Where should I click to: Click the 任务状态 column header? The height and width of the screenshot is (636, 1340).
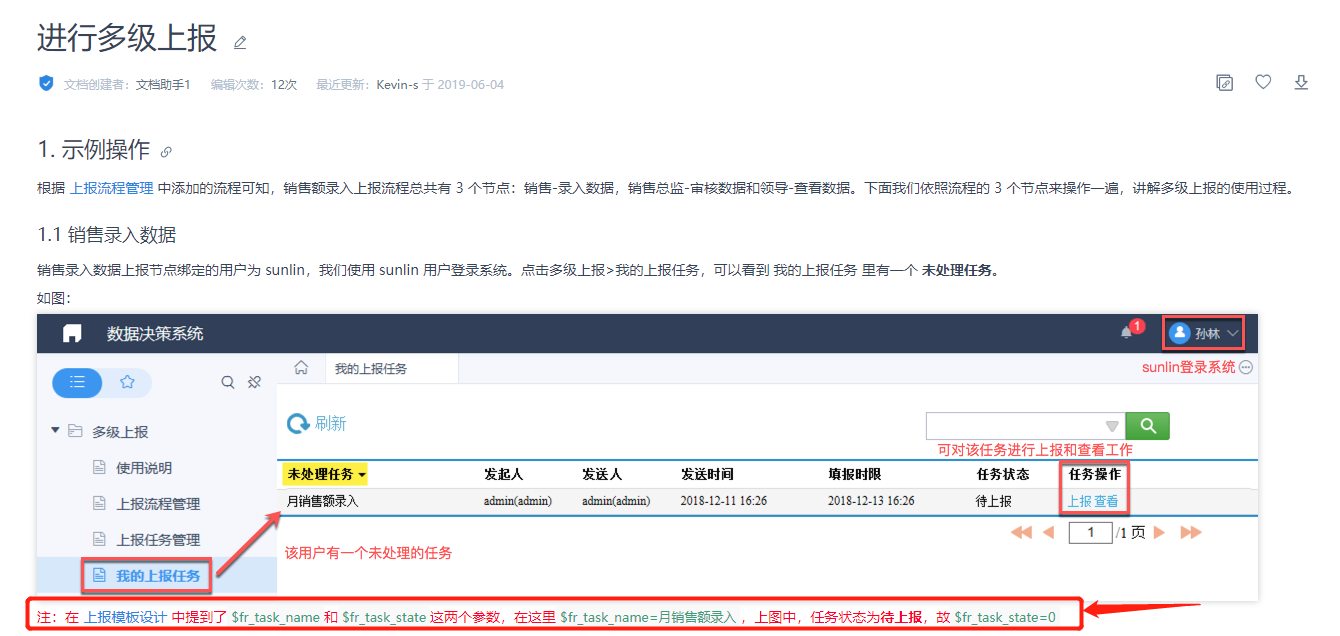(x=1003, y=474)
